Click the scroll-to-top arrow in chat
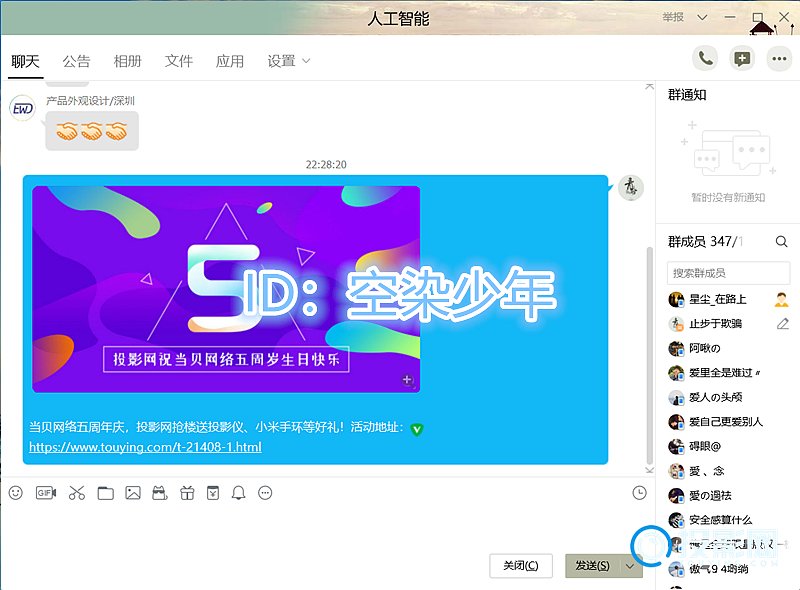The image size is (800, 590). [649, 86]
